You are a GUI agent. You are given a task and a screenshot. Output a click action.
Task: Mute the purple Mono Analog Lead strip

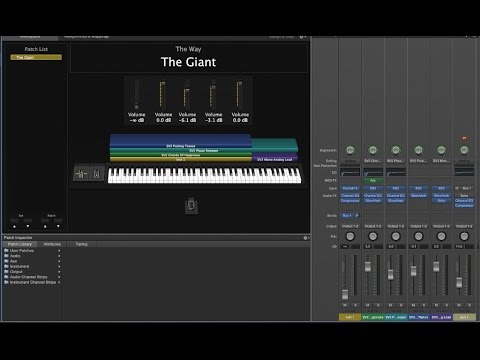[436, 305]
